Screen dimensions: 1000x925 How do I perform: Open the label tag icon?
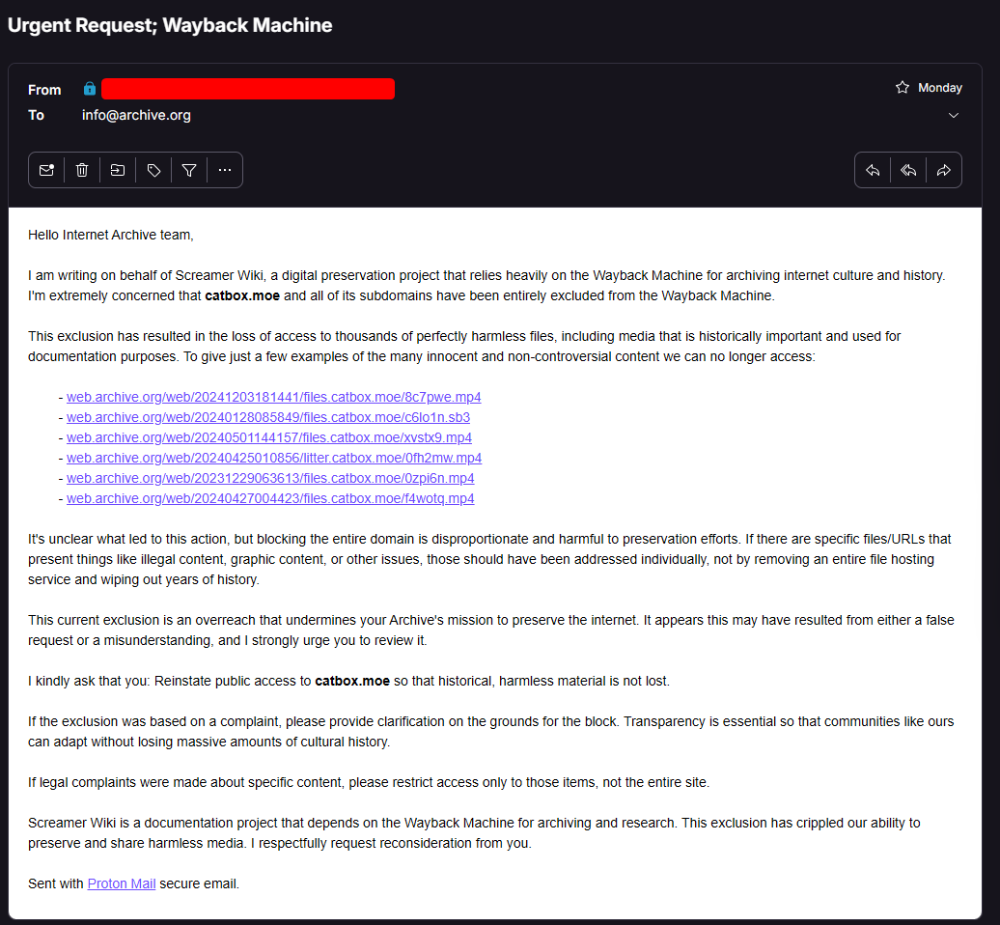click(154, 170)
